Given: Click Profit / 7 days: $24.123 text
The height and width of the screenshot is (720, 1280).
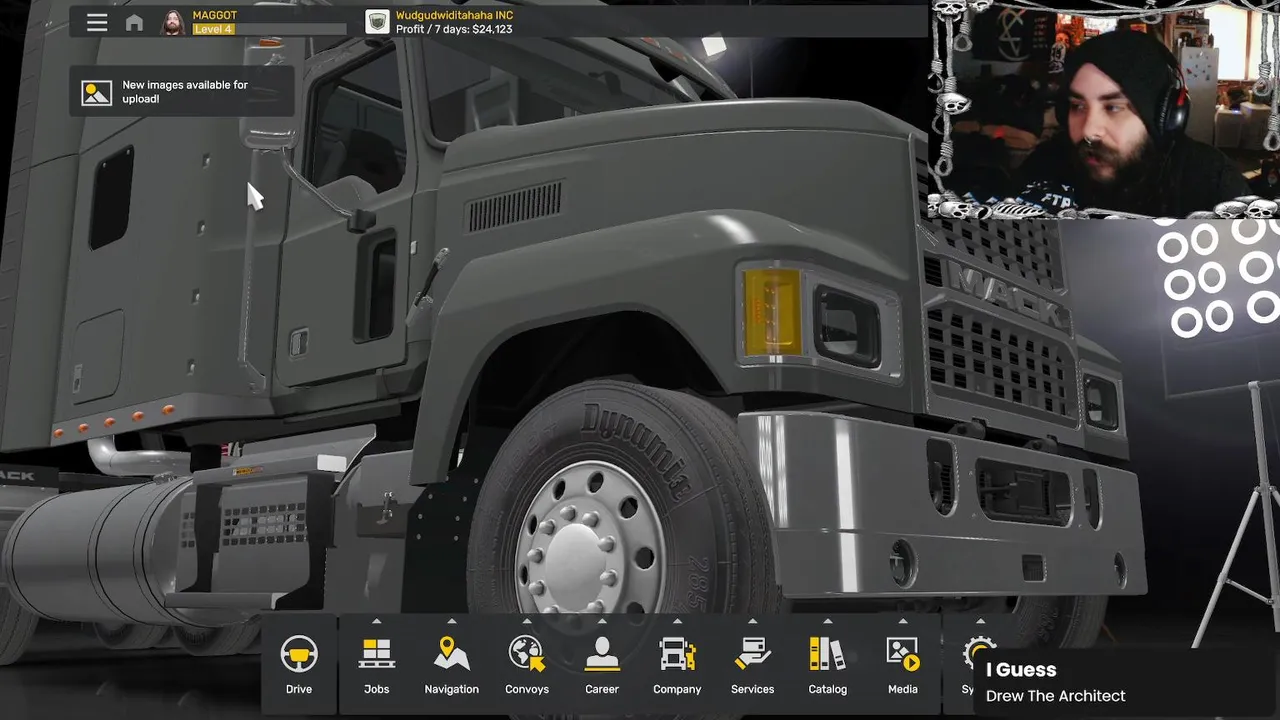Looking at the screenshot, I should [454, 29].
